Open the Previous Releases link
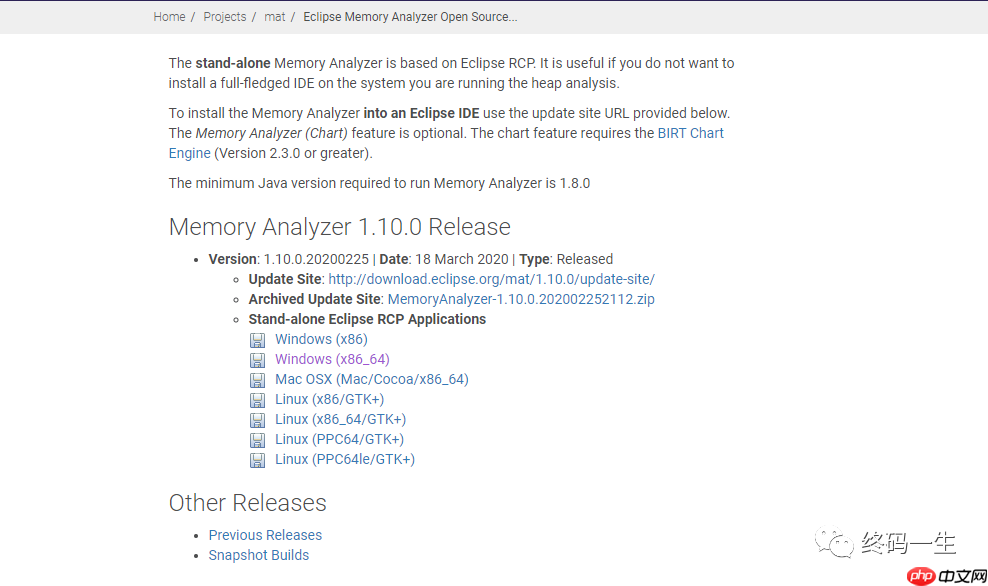 pyautogui.click(x=265, y=535)
